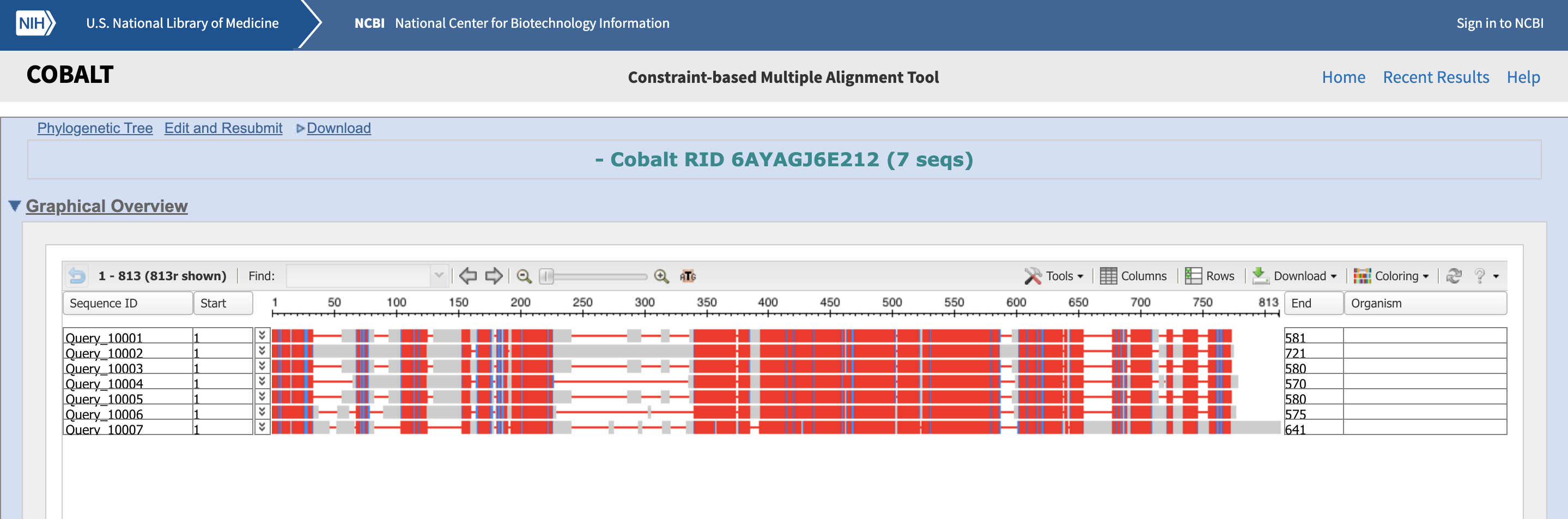The image size is (1568, 519).
Task: Click Sign in to NCBI
Action: pos(1500,23)
